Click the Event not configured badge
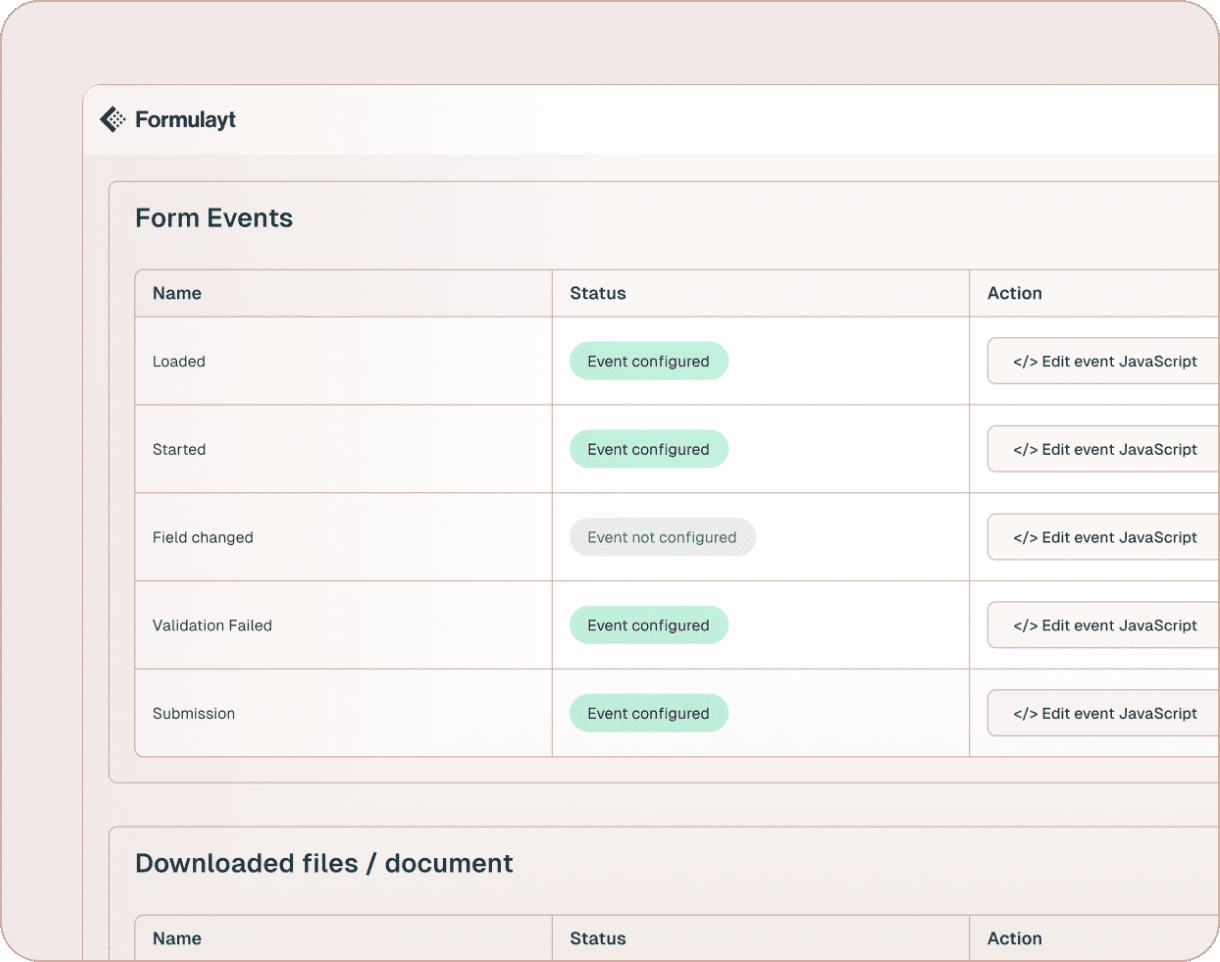Screen dimensions: 1220x962 662,537
